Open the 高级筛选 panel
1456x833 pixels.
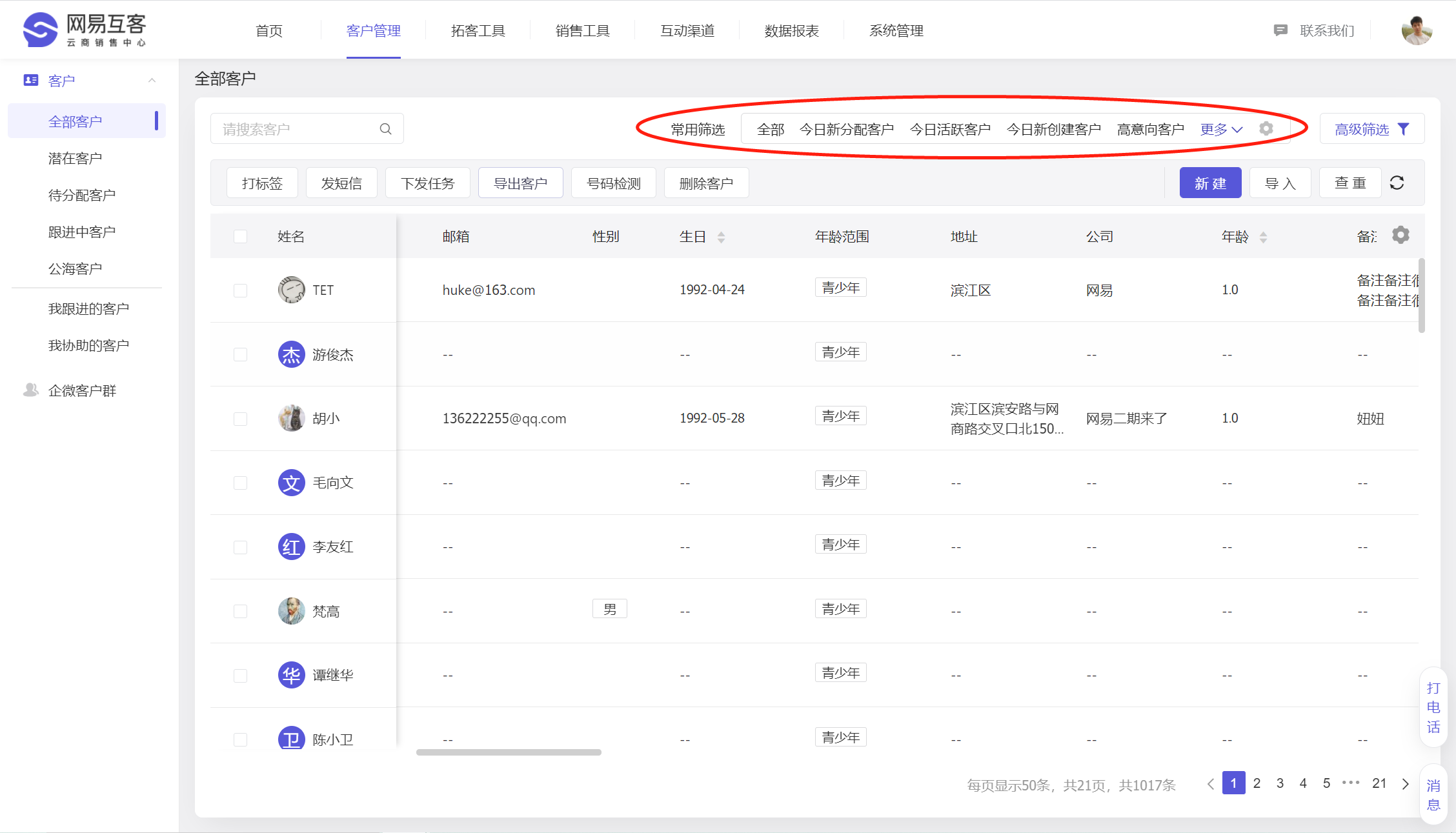tap(1372, 129)
